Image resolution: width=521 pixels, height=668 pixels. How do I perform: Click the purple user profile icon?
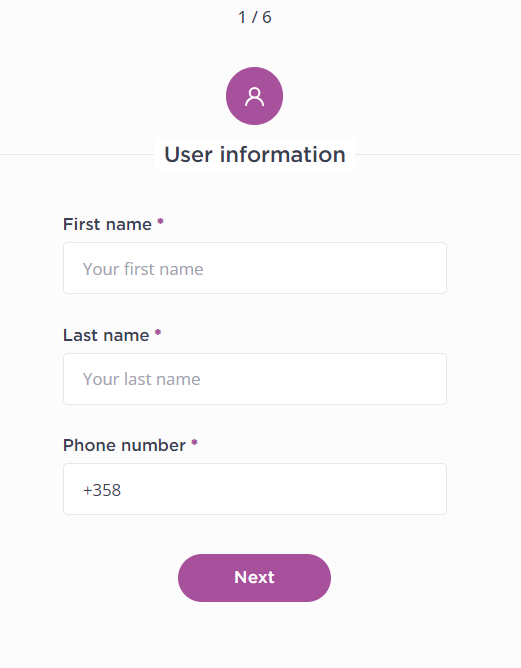coord(254,96)
